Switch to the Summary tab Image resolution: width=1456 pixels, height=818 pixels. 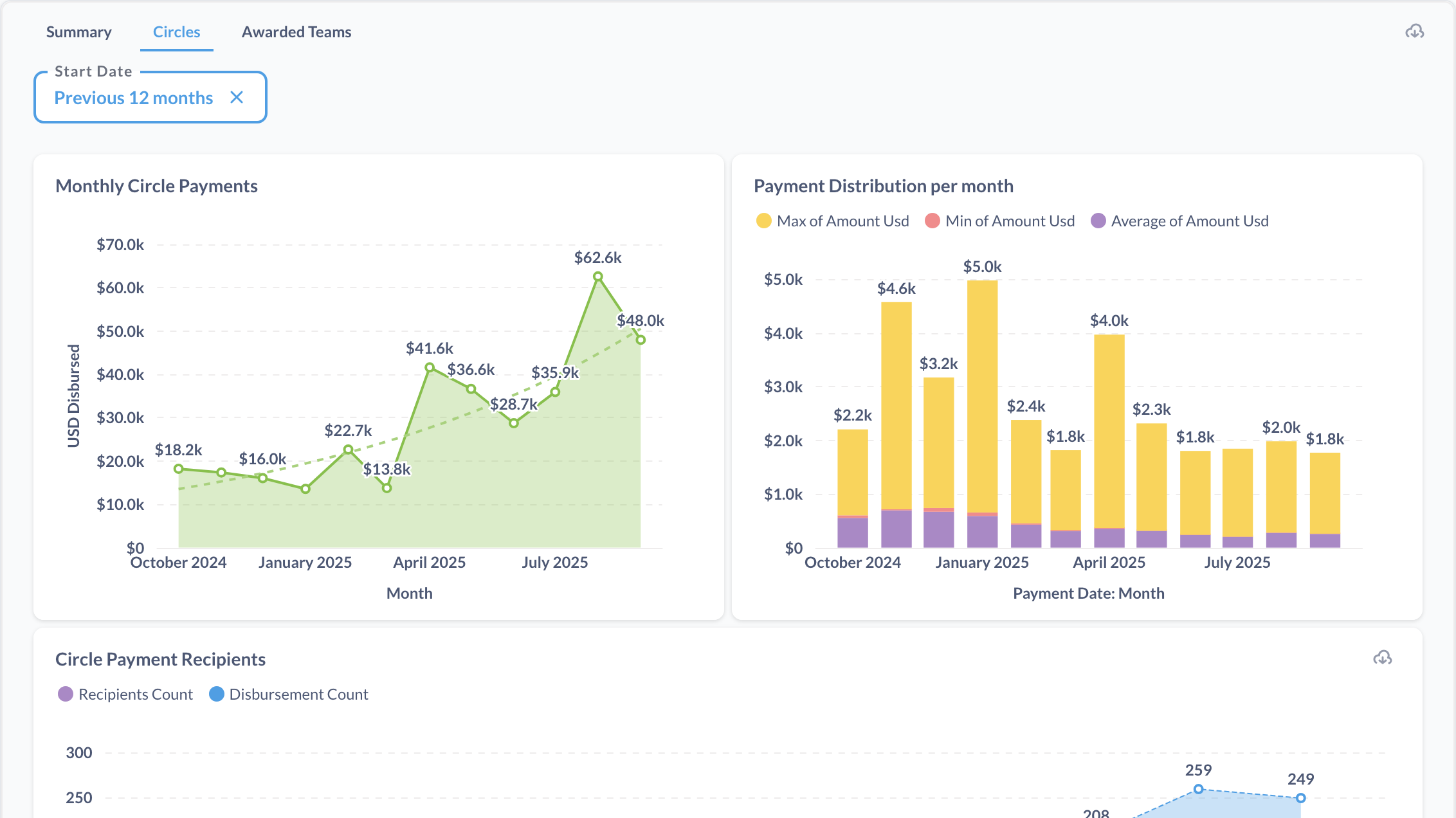click(79, 32)
